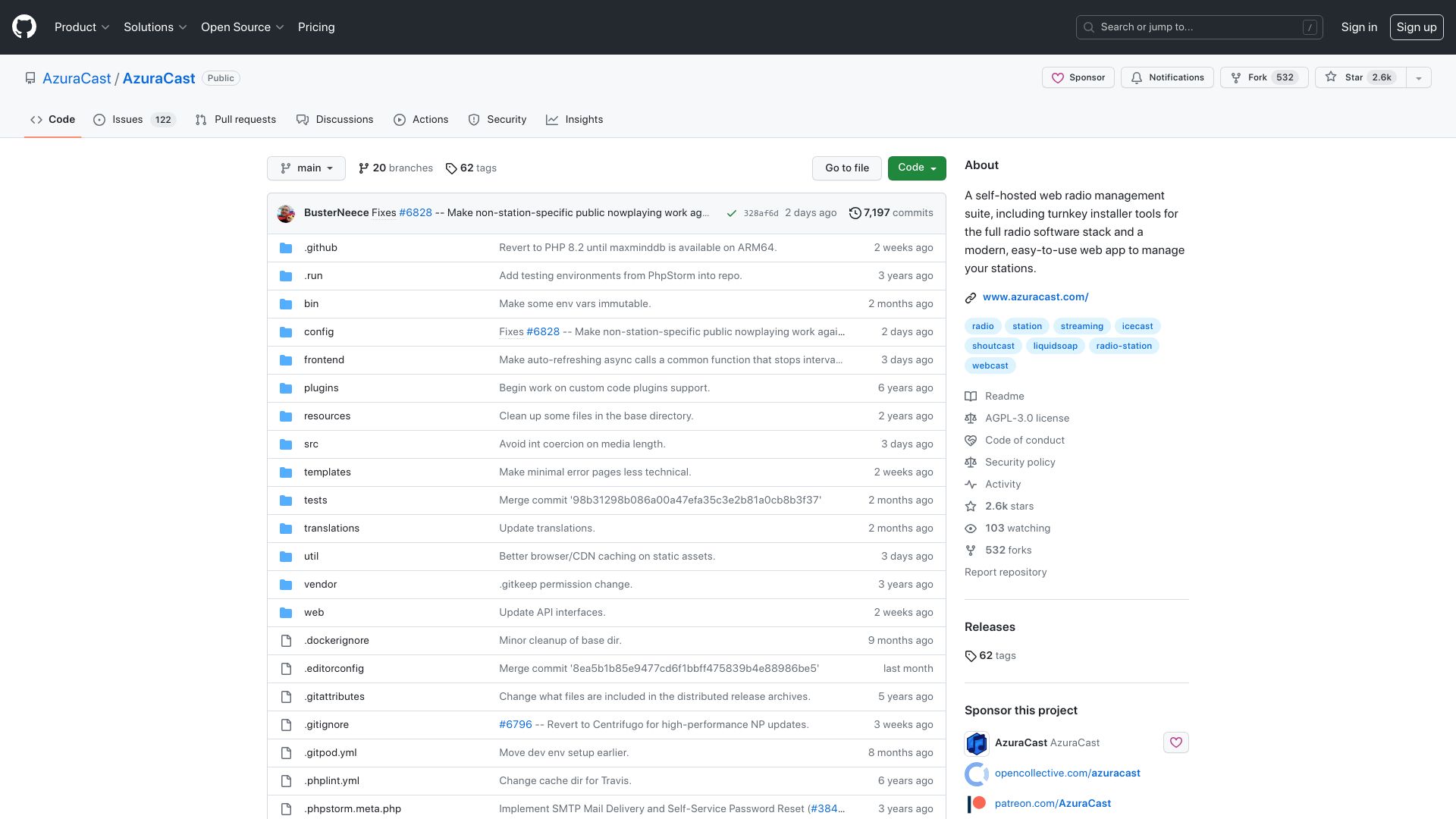Click the Star icon button
The image size is (1456, 819).
1360,77
